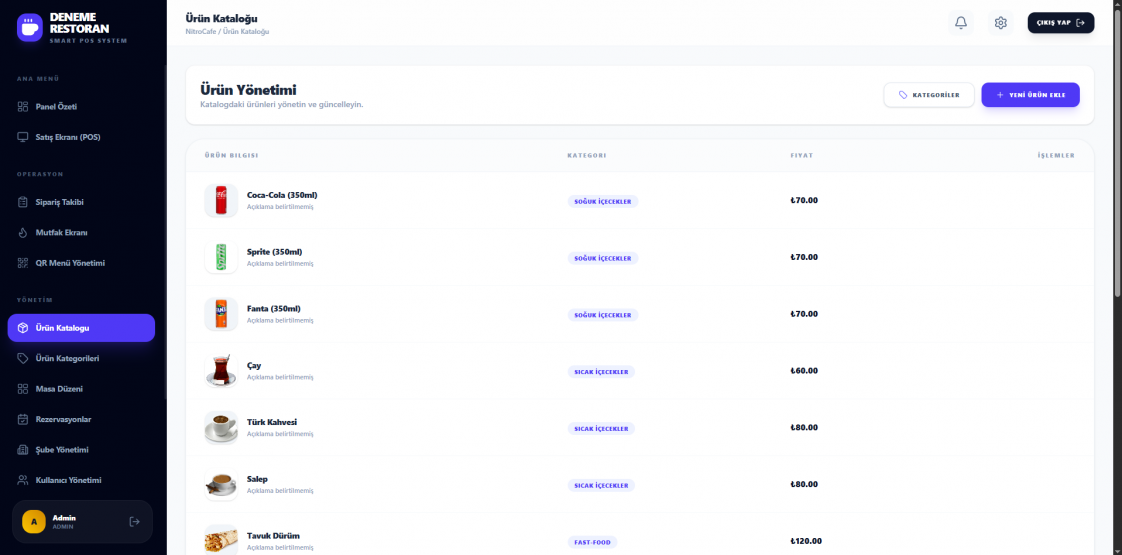The image size is (1122, 555).
Task: Click the Panel Özeti grid icon
Action: [x=23, y=107]
